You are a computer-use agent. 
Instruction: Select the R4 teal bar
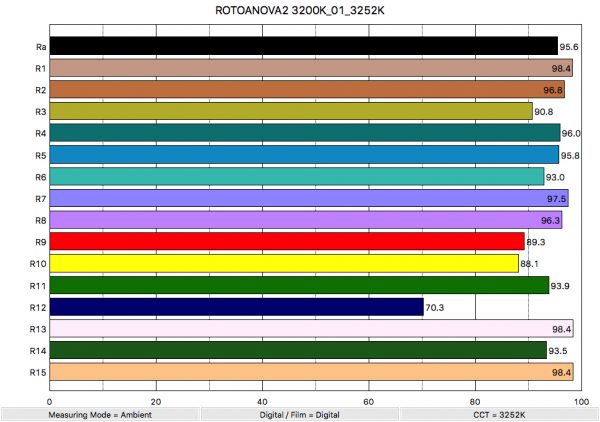tap(305, 133)
